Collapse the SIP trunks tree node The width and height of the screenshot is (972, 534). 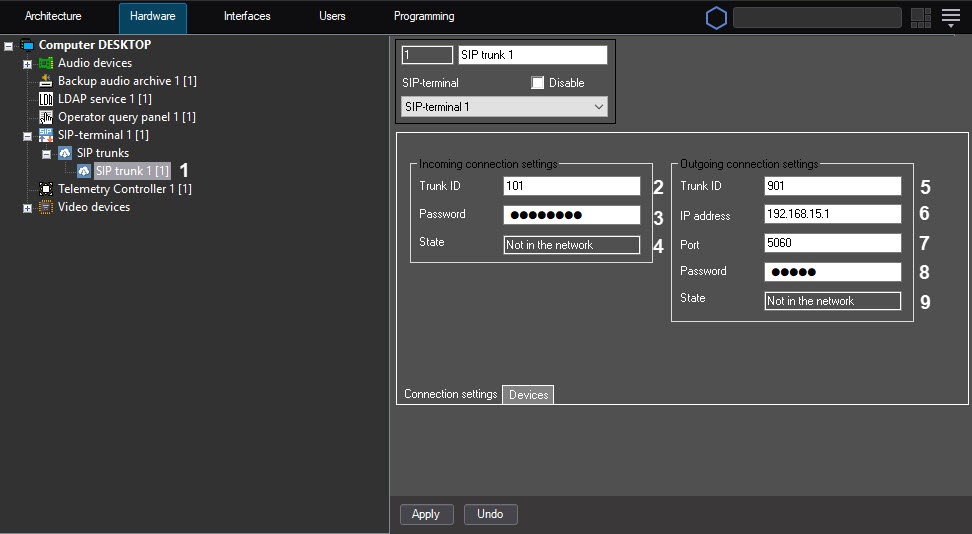pos(46,154)
